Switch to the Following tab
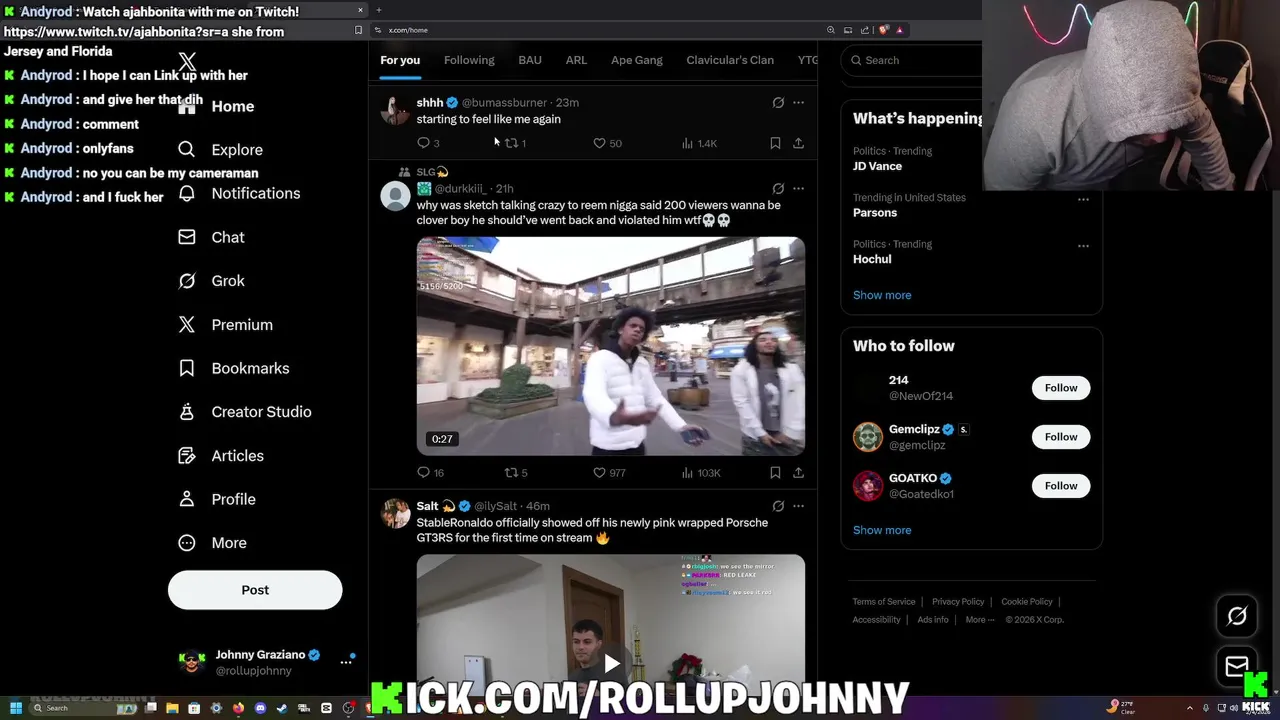The image size is (1280, 720). click(x=469, y=60)
